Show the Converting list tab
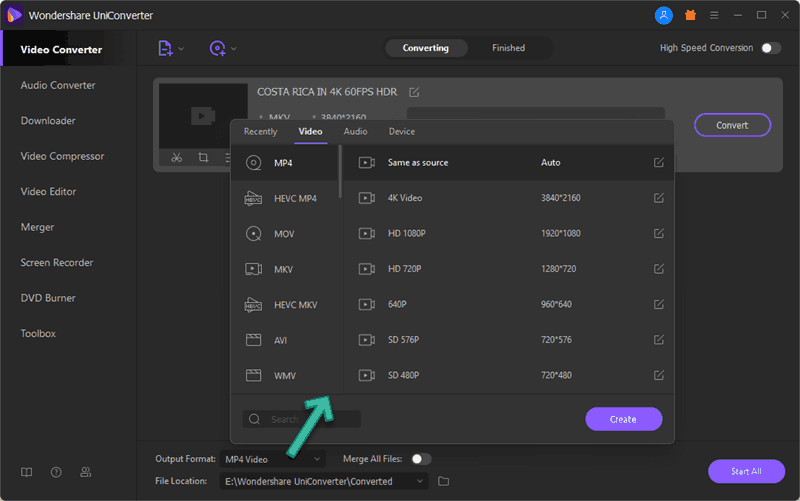The width and height of the screenshot is (800, 501). (x=426, y=48)
